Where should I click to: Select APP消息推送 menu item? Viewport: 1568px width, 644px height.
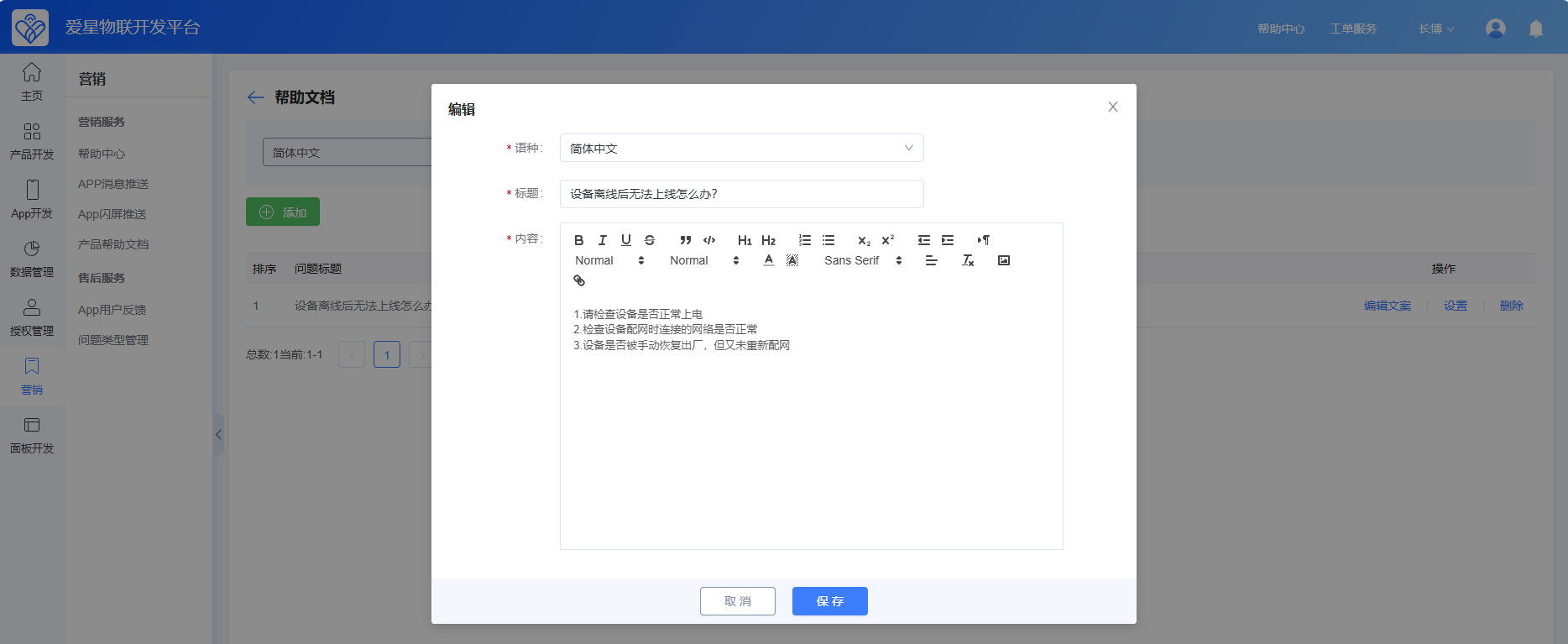(x=113, y=184)
